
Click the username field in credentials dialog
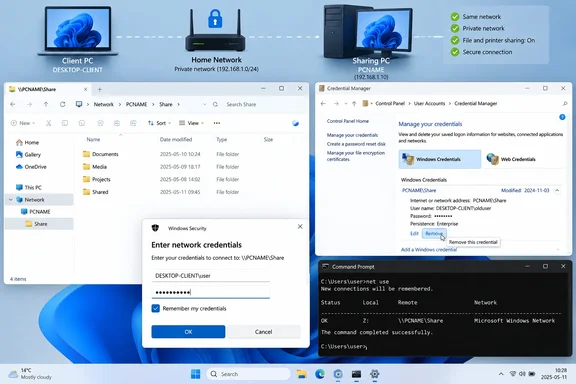(x=210, y=276)
